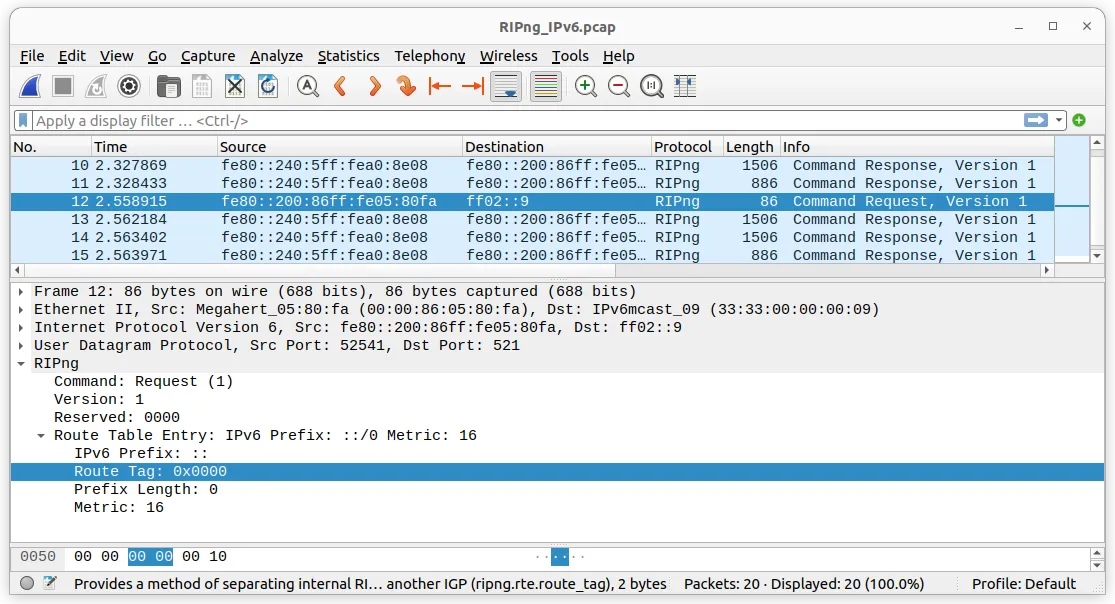Click the stop capture square icon

[63, 86]
